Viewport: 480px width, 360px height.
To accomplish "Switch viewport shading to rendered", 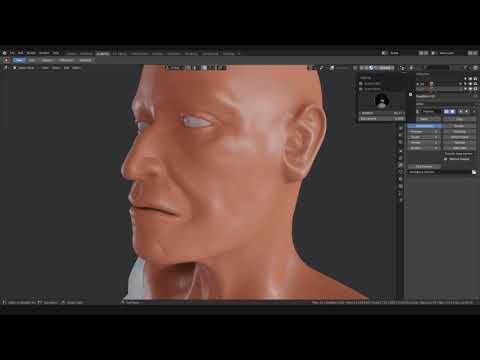I will click(377, 68).
